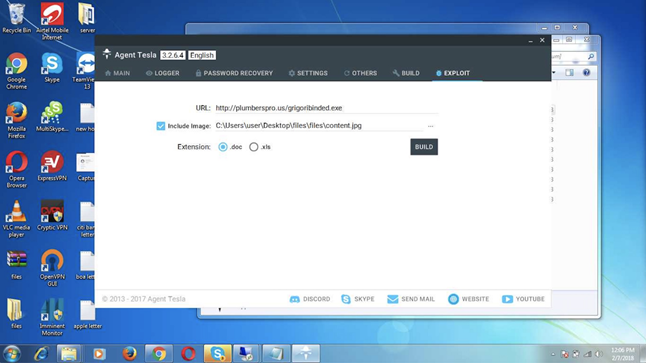Screen dimensions: 646x363
Task: Open the Recycle Bin desktop icon
Action: [x=16, y=18]
